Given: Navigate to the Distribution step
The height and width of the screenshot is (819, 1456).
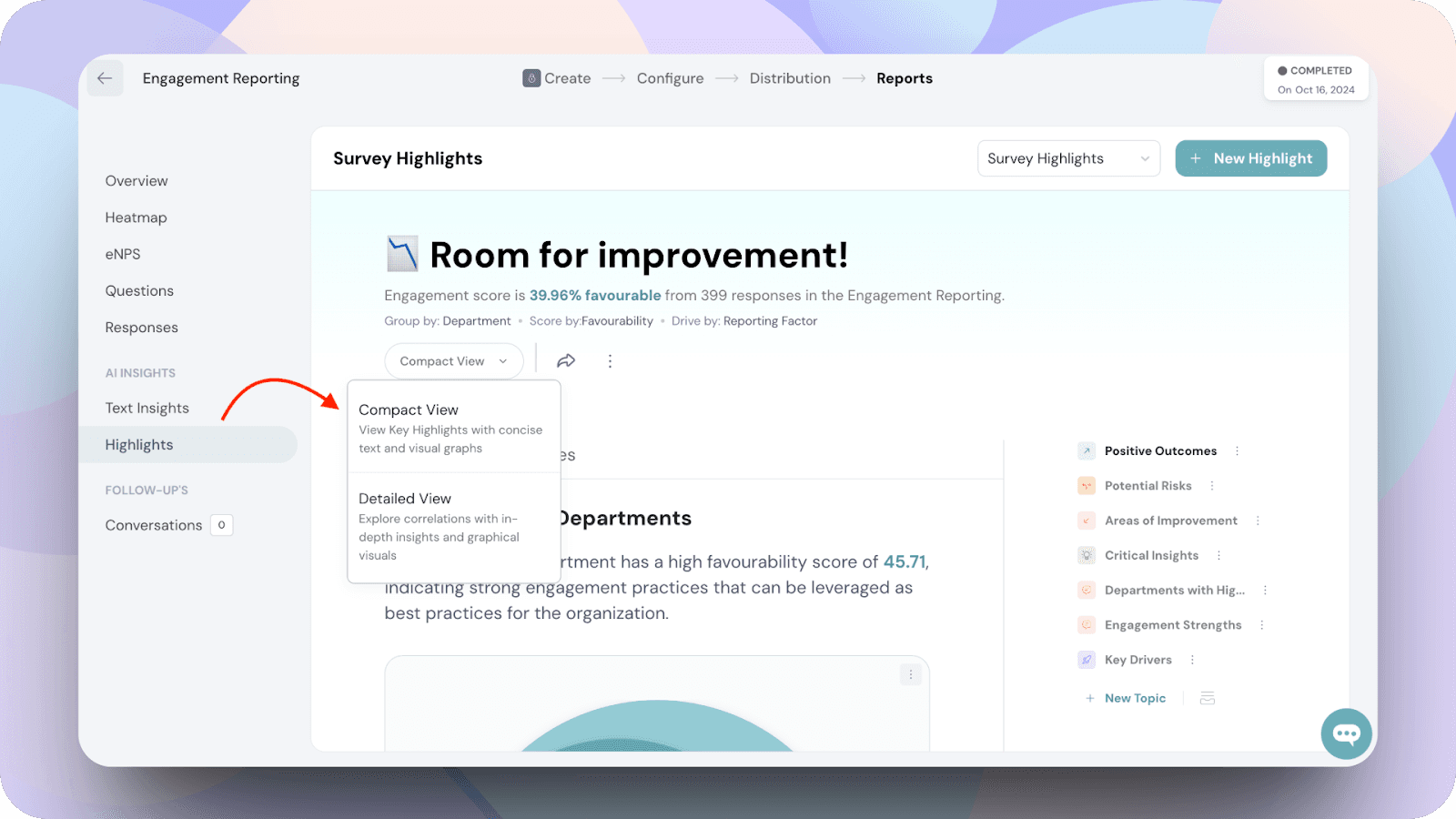Looking at the screenshot, I should 789,78.
